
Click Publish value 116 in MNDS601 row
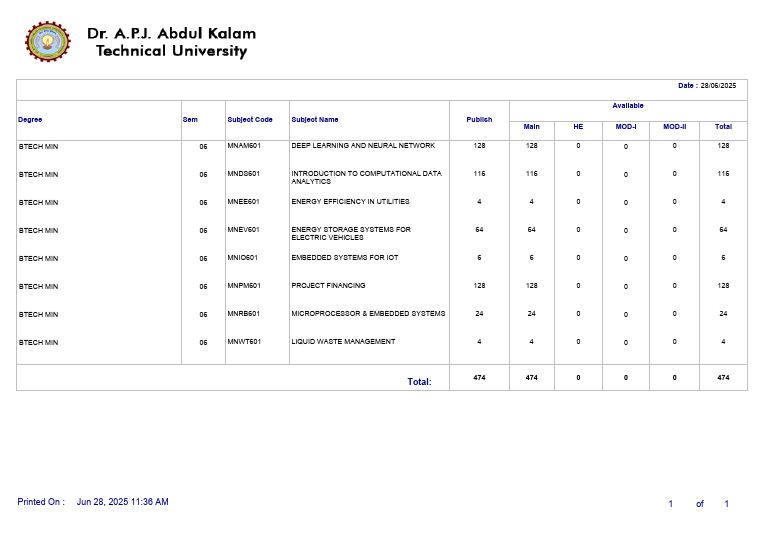pos(479,174)
